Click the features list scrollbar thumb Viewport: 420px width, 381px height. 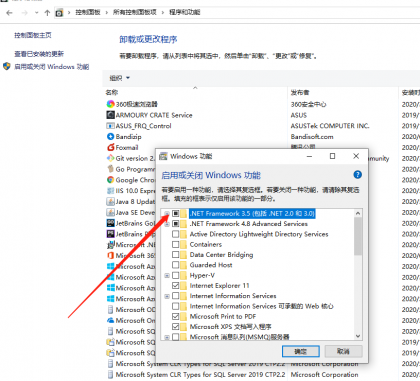click(x=358, y=236)
